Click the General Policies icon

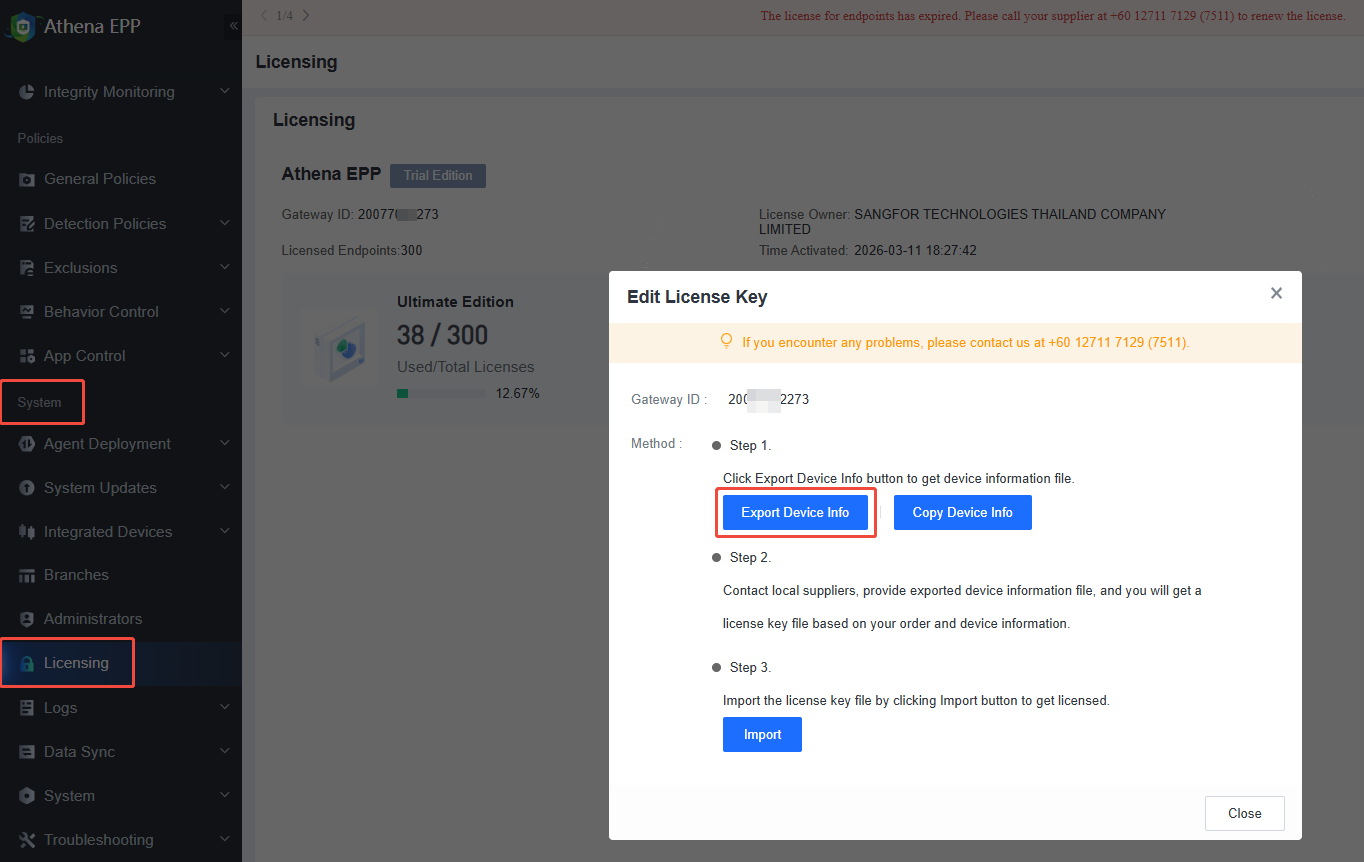pyautogui.click(x=27, y=179)
